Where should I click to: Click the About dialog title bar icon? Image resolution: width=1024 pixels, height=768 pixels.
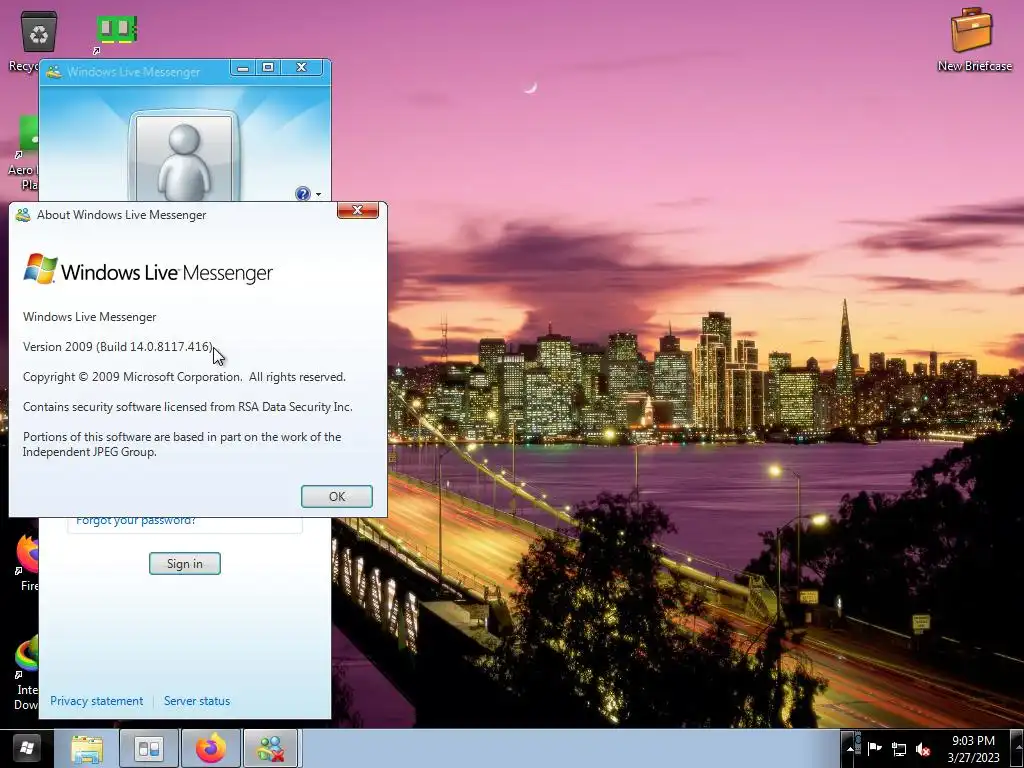click(23, 215)
